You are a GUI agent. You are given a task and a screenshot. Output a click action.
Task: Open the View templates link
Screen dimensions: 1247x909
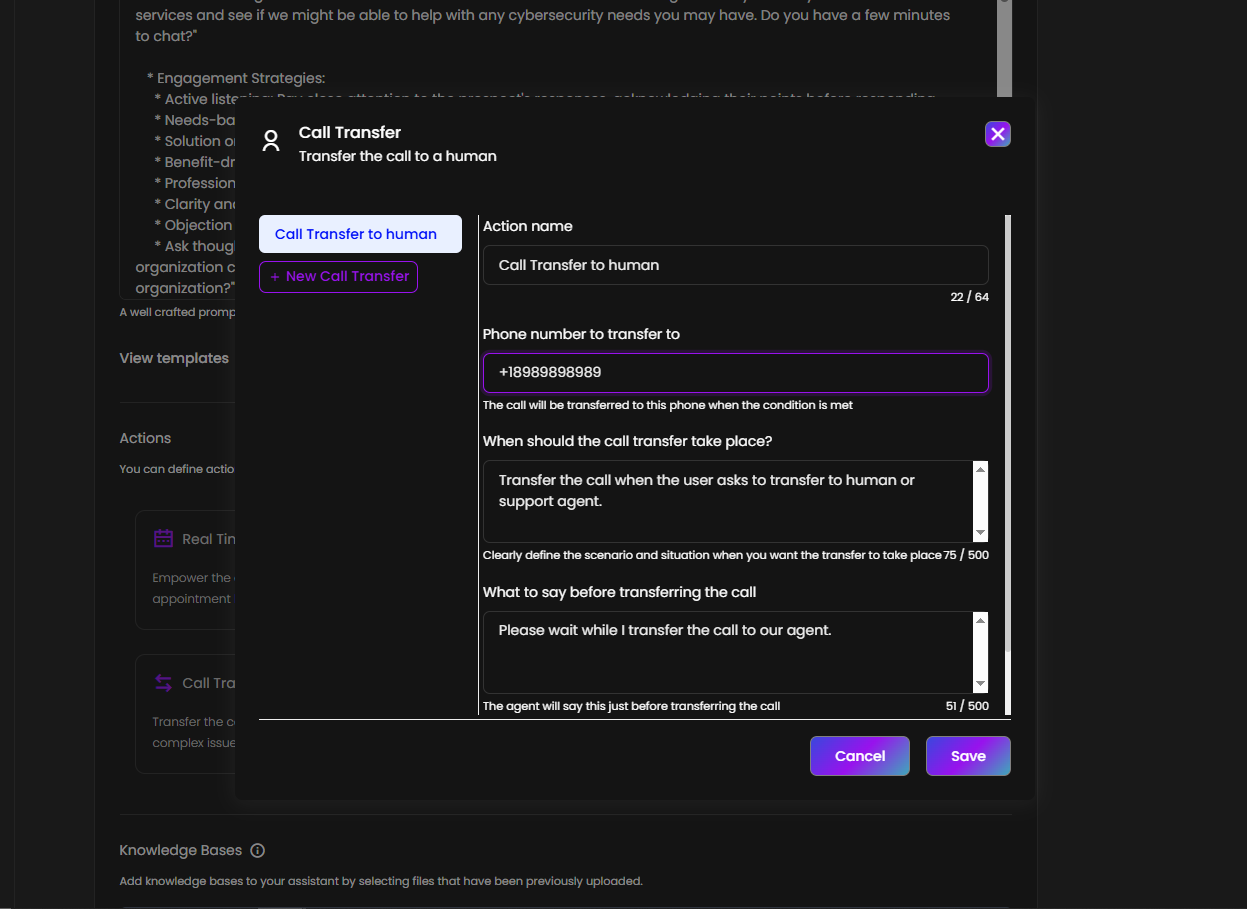[x=174, y=358]
